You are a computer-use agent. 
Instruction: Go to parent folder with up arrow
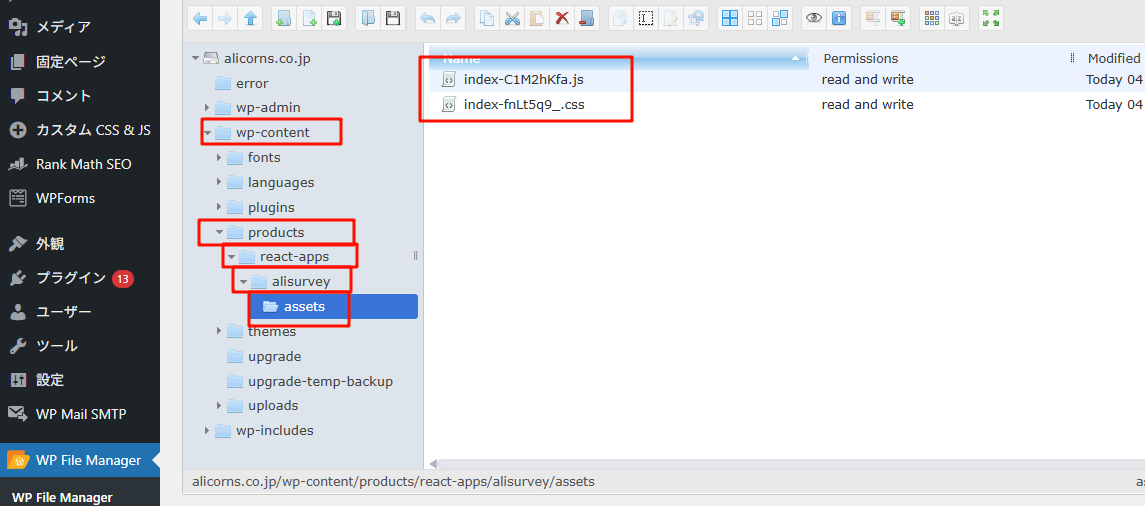click(x=250, y=17)
